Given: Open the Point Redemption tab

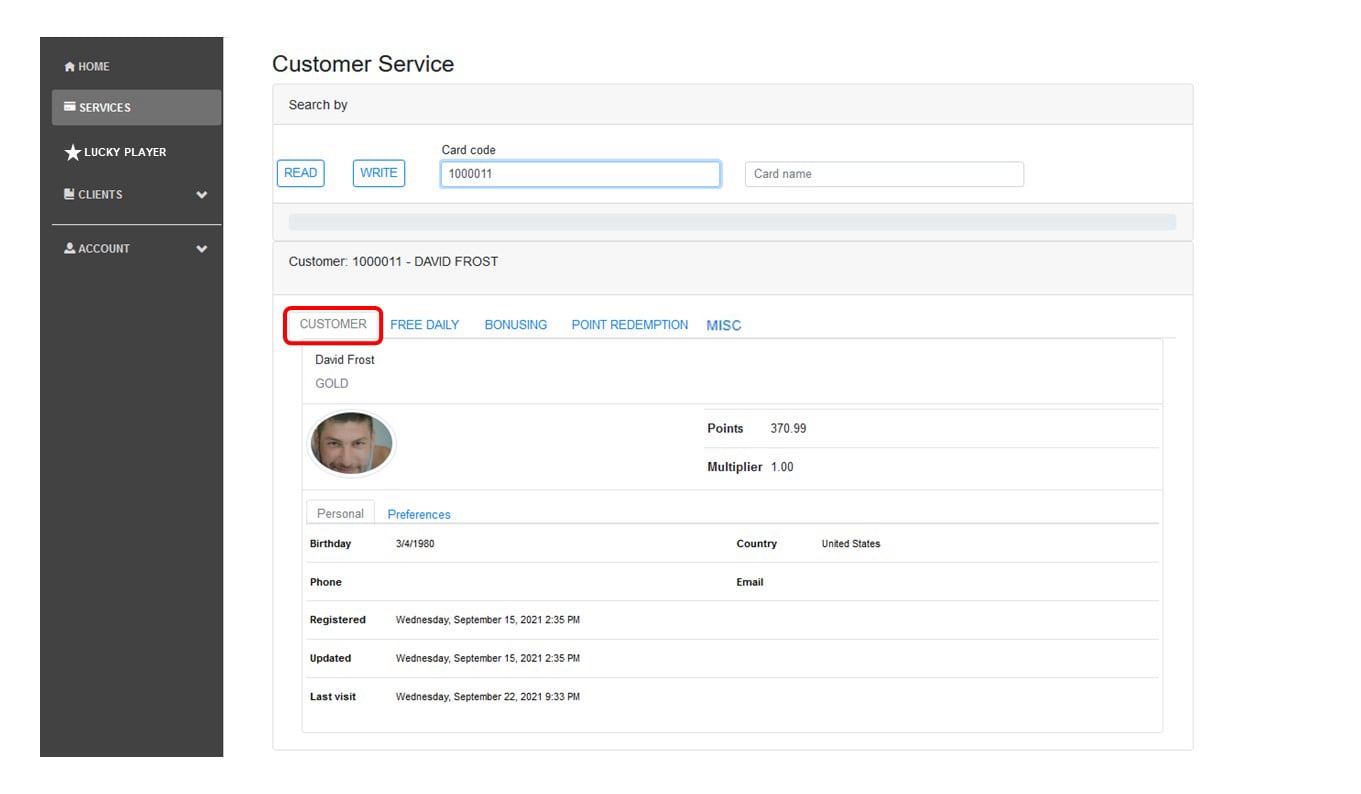Looking at the screenshot, I should [630, 325].
